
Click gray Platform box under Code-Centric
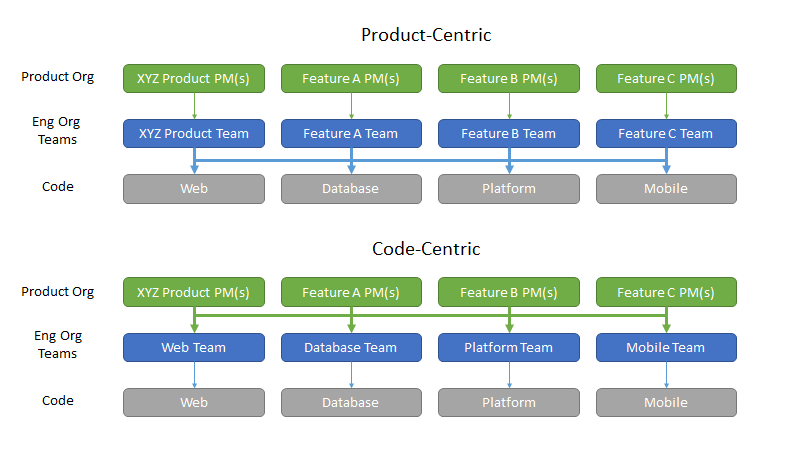coord(509,403)
